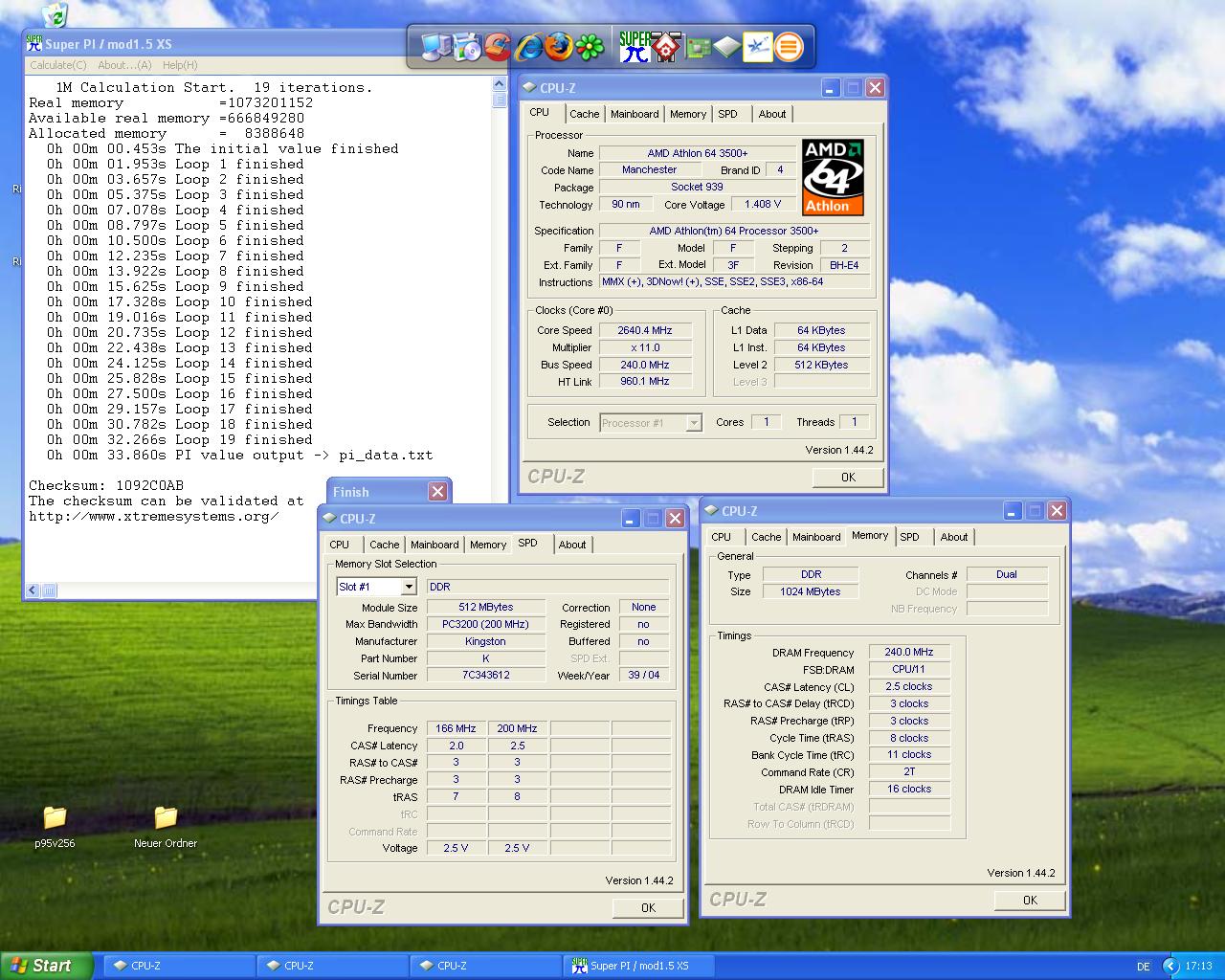The width and height of the screenshot is (1225, 980).
Task: Click orange round menu icon in dock
Action: (789, 46)
